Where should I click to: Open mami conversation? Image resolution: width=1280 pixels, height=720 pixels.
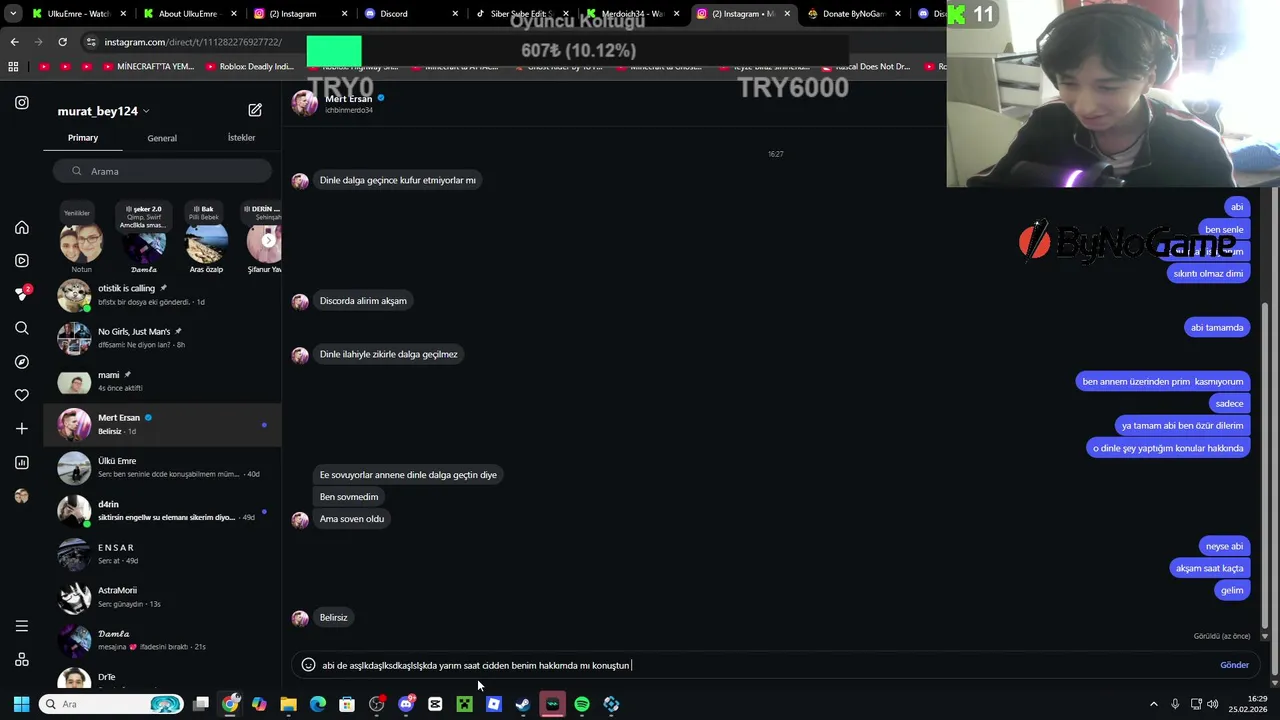(x=162, y=381)
